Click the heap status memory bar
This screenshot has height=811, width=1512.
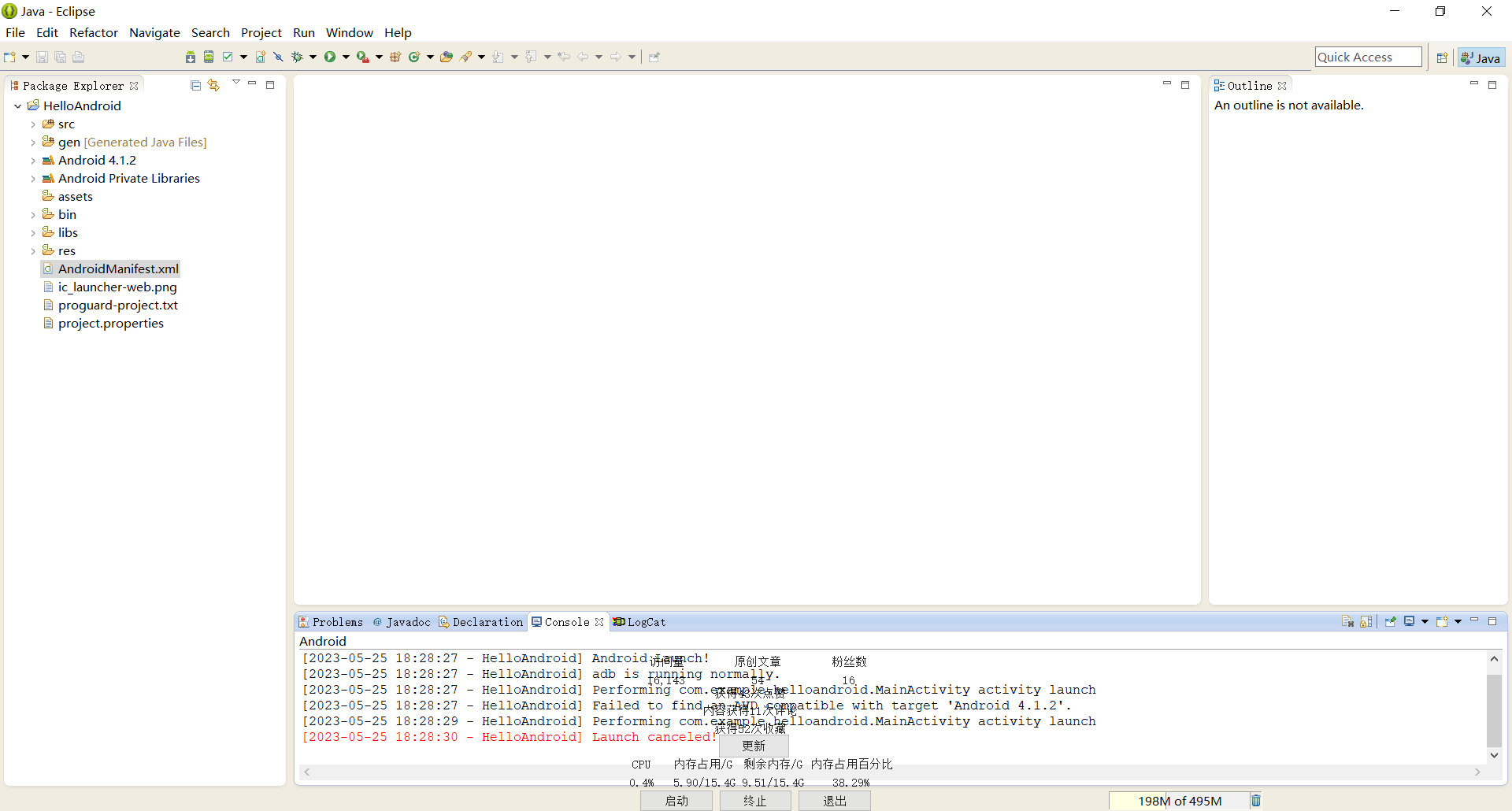[1179, 801]
